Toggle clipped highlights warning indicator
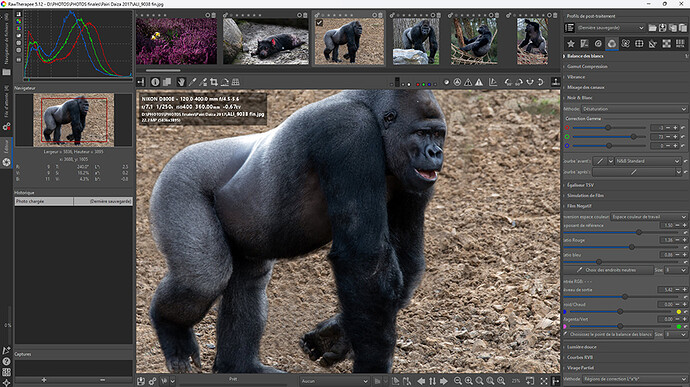690x387 pixels. tap(479, 82)
